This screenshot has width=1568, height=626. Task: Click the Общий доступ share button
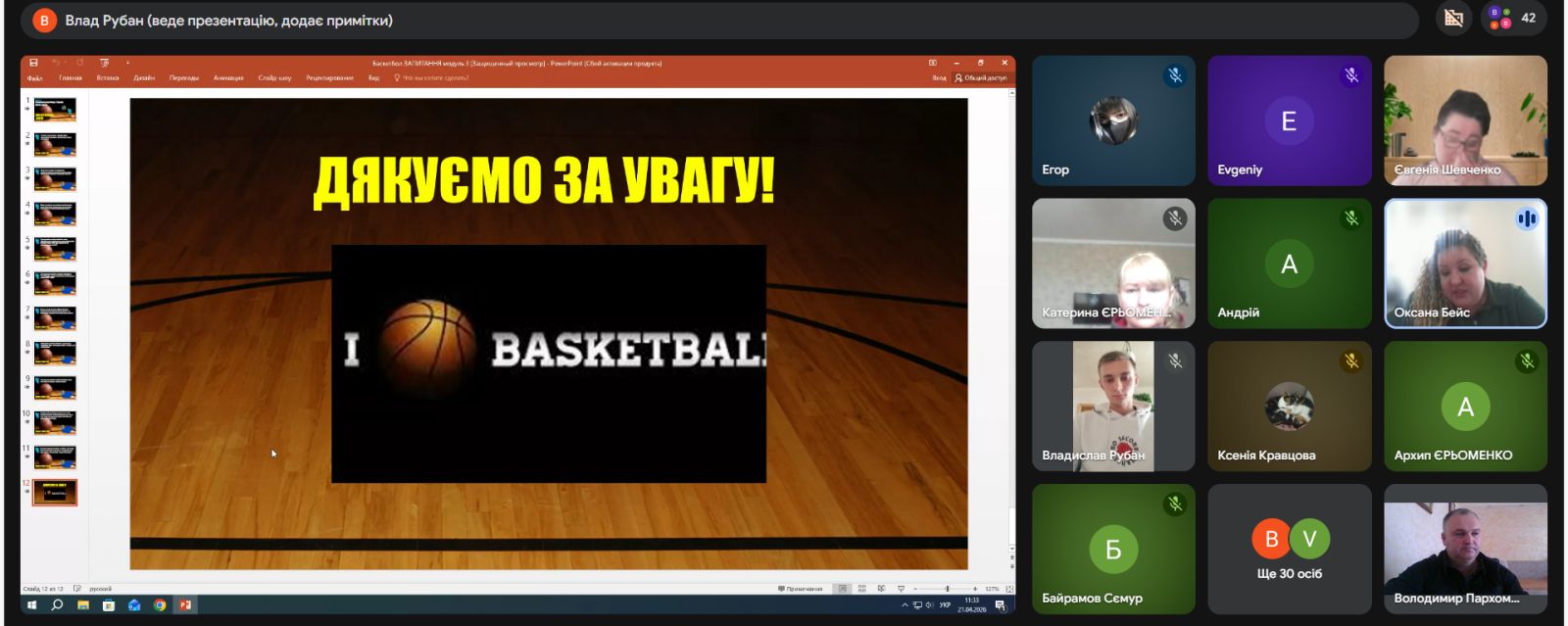coord(981,77)
